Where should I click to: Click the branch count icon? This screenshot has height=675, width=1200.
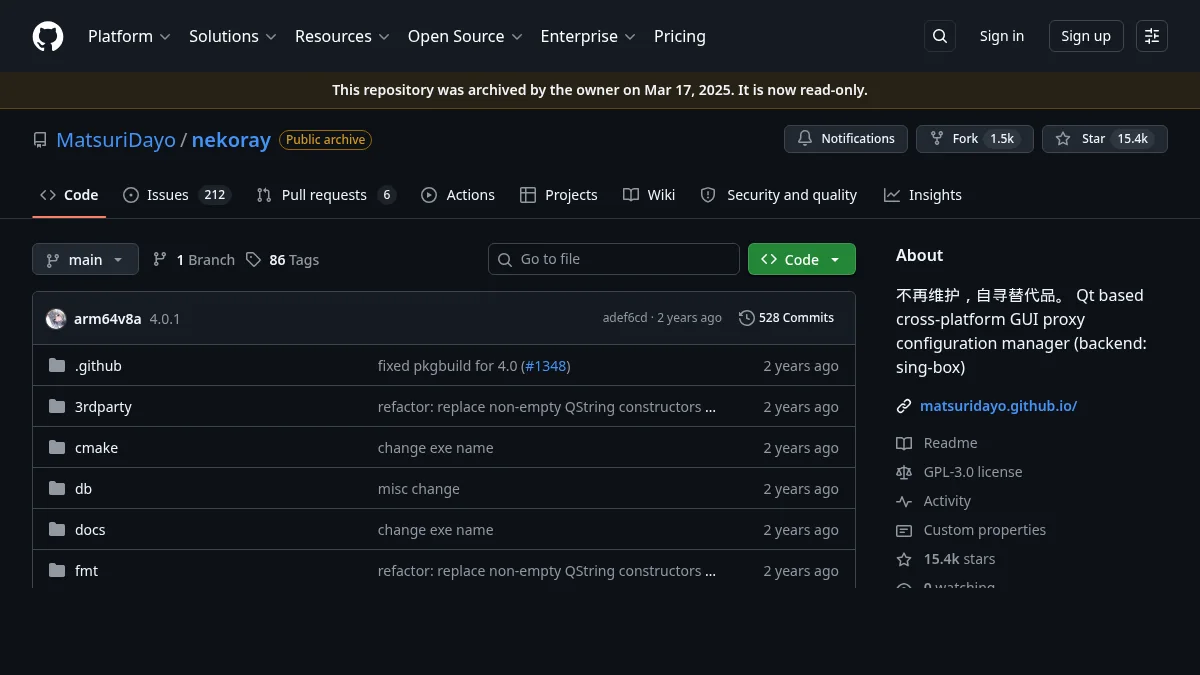[x=160, y=260]
